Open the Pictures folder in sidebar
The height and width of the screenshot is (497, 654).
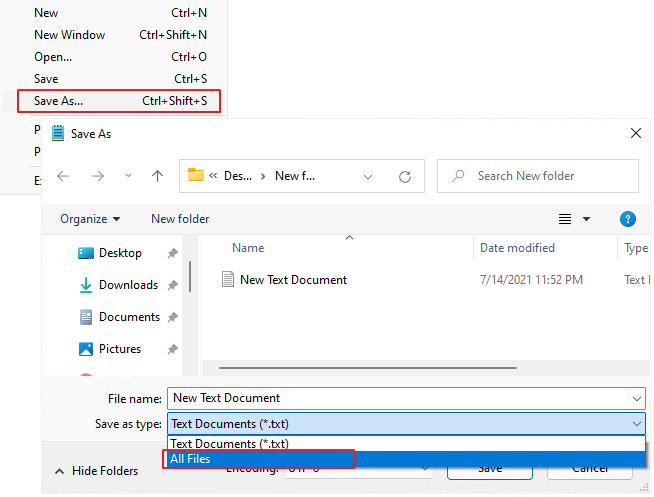click(119, 349)
